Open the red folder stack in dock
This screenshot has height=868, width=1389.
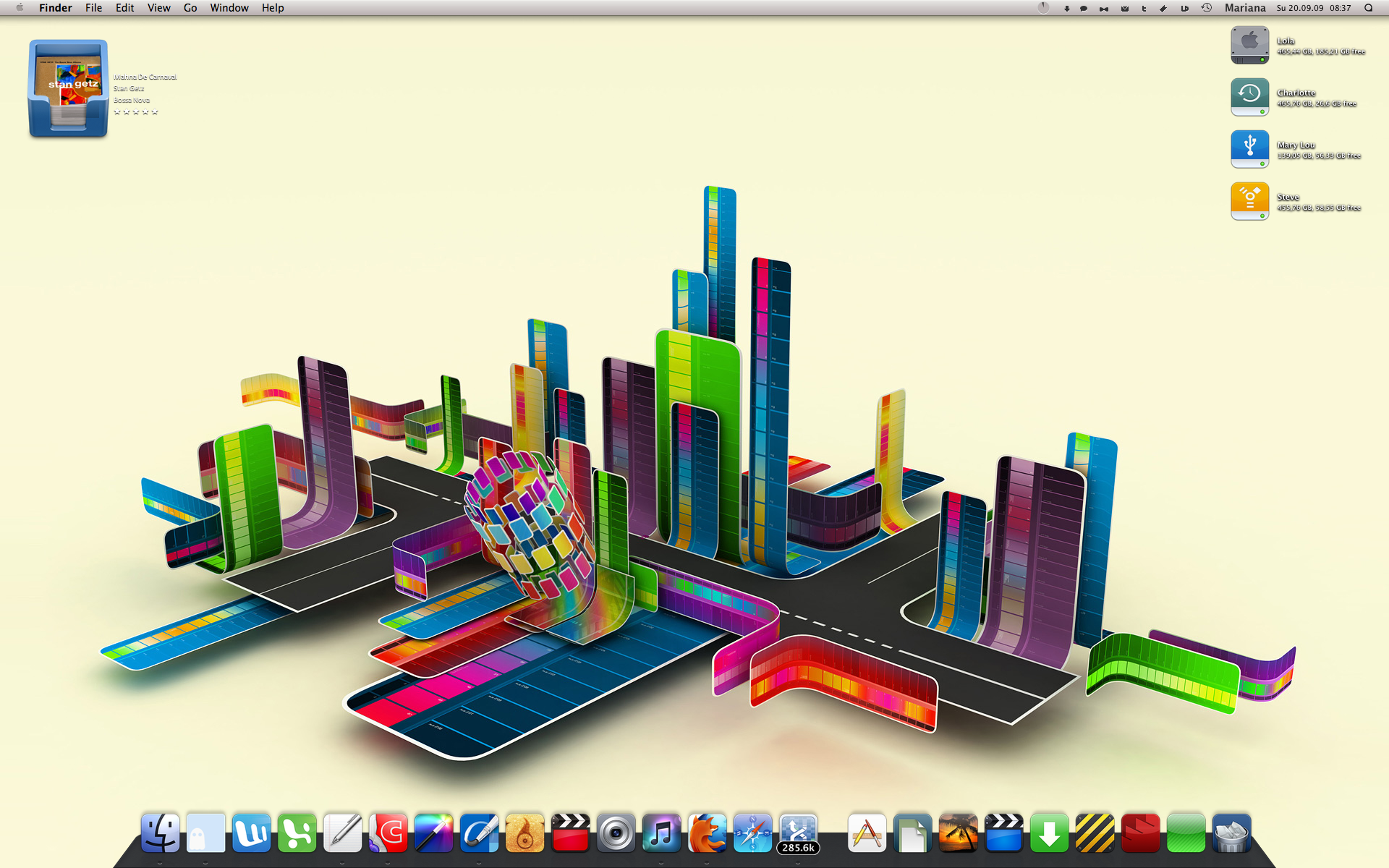coord(1140,833)
